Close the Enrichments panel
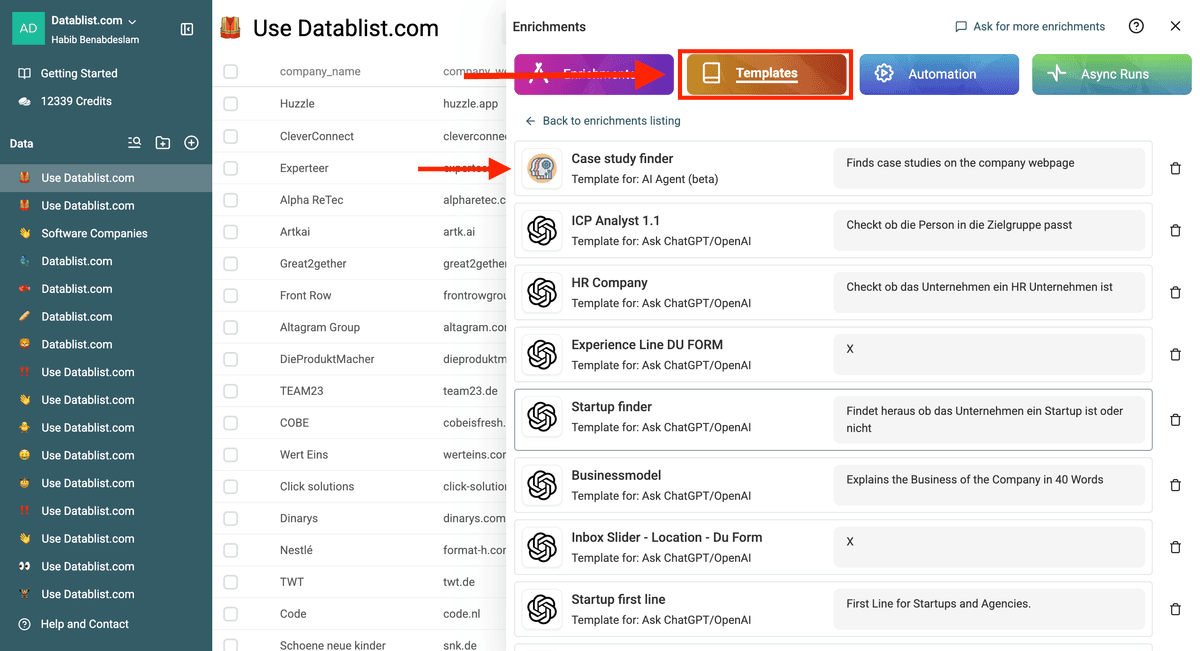 [1175, 26]
